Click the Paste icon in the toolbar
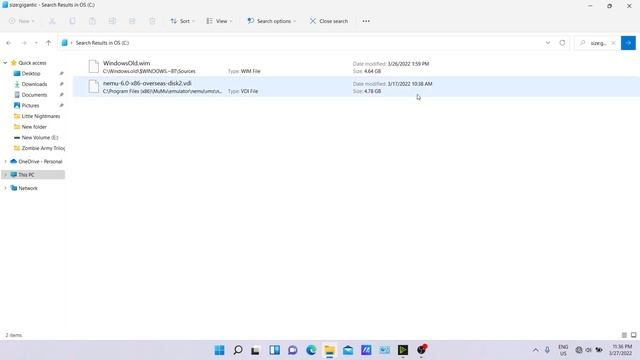 click(x=92, y=21)
